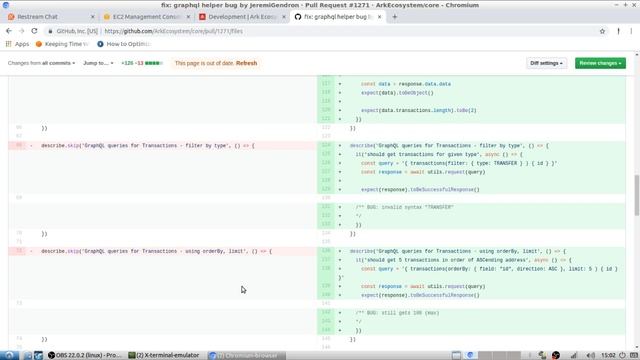The image size is (640, 360).
Task: Open the Chromium three-dot menu
Action: tap(631, 31)
